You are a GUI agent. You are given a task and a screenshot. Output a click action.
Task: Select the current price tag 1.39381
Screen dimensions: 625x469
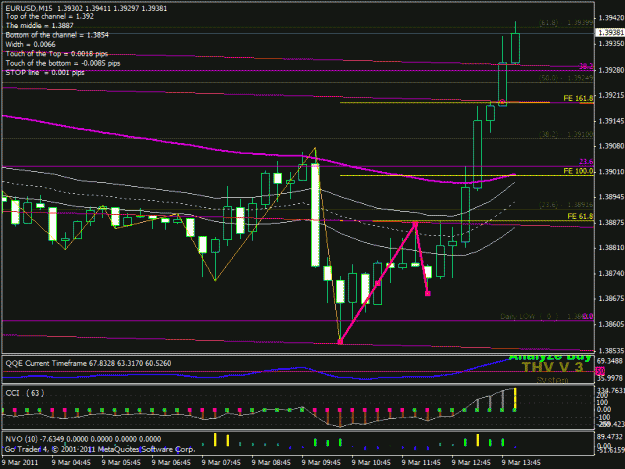coord(610,33)
